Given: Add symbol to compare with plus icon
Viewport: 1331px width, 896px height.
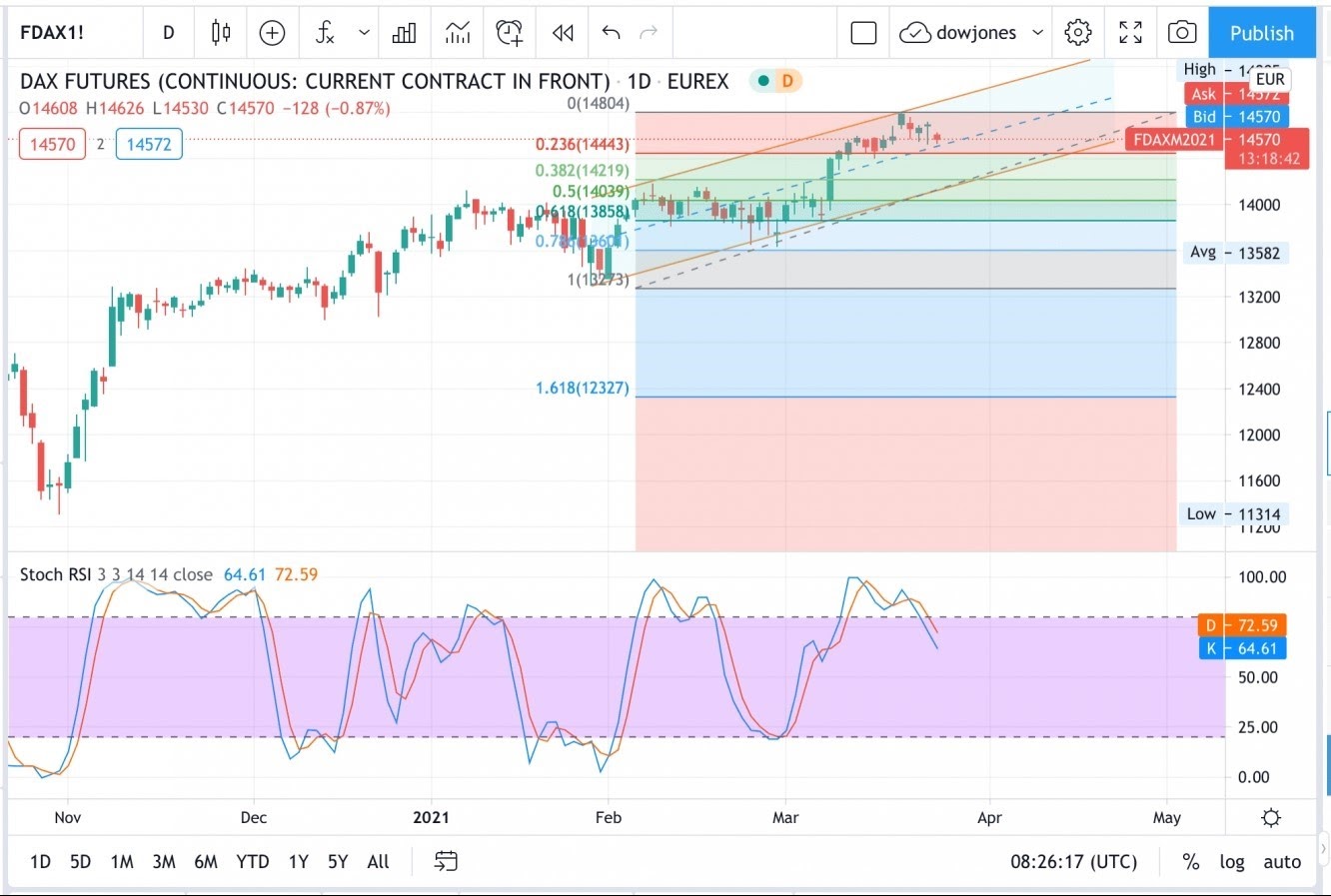Looking at the screenshot, I should (x=272, y=33).
